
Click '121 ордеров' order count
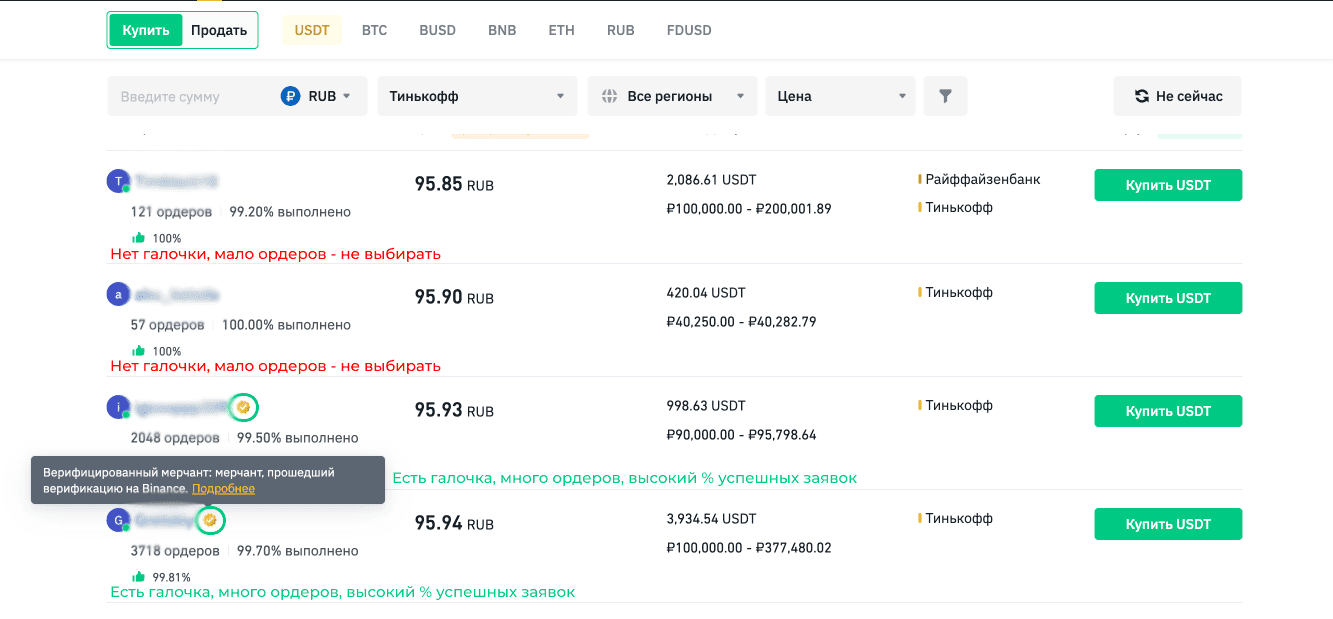[171, 212]
